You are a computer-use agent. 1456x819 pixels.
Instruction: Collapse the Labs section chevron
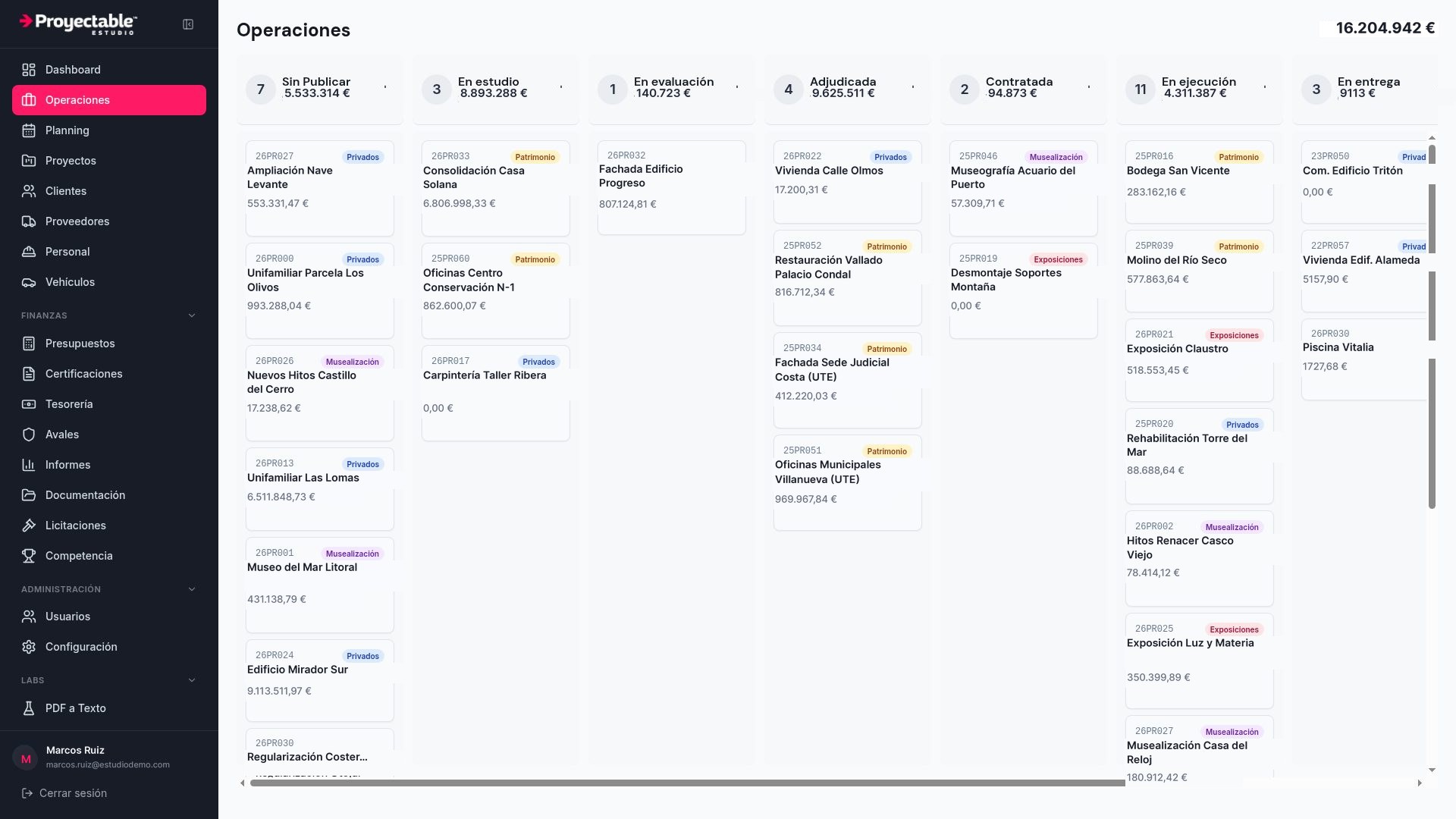point(192,680)
